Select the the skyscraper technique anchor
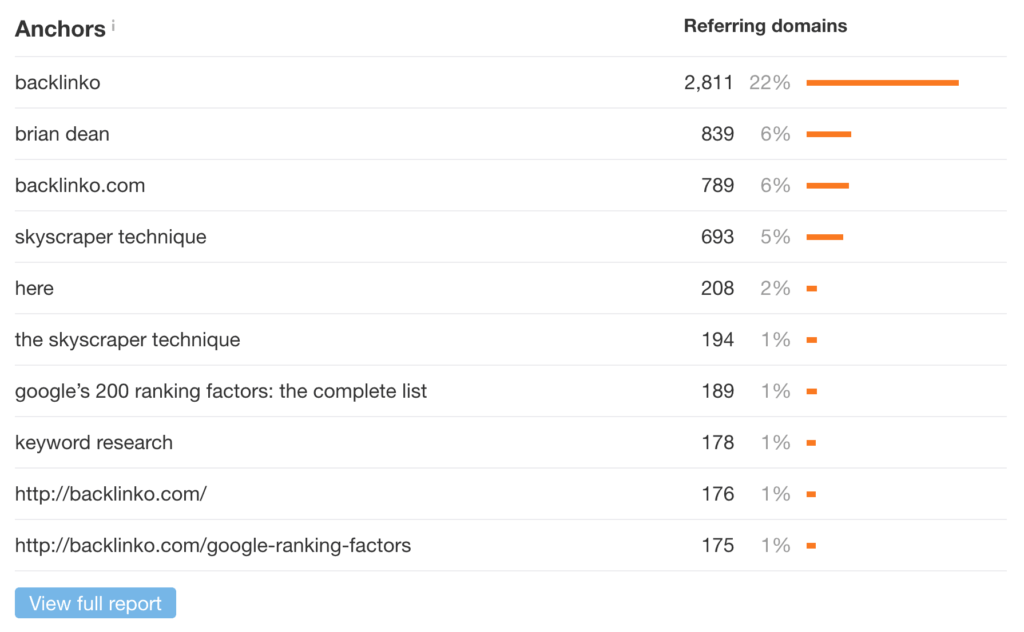Image resolution: width=1024 pixels, height=632 pixels. (128, 340)
